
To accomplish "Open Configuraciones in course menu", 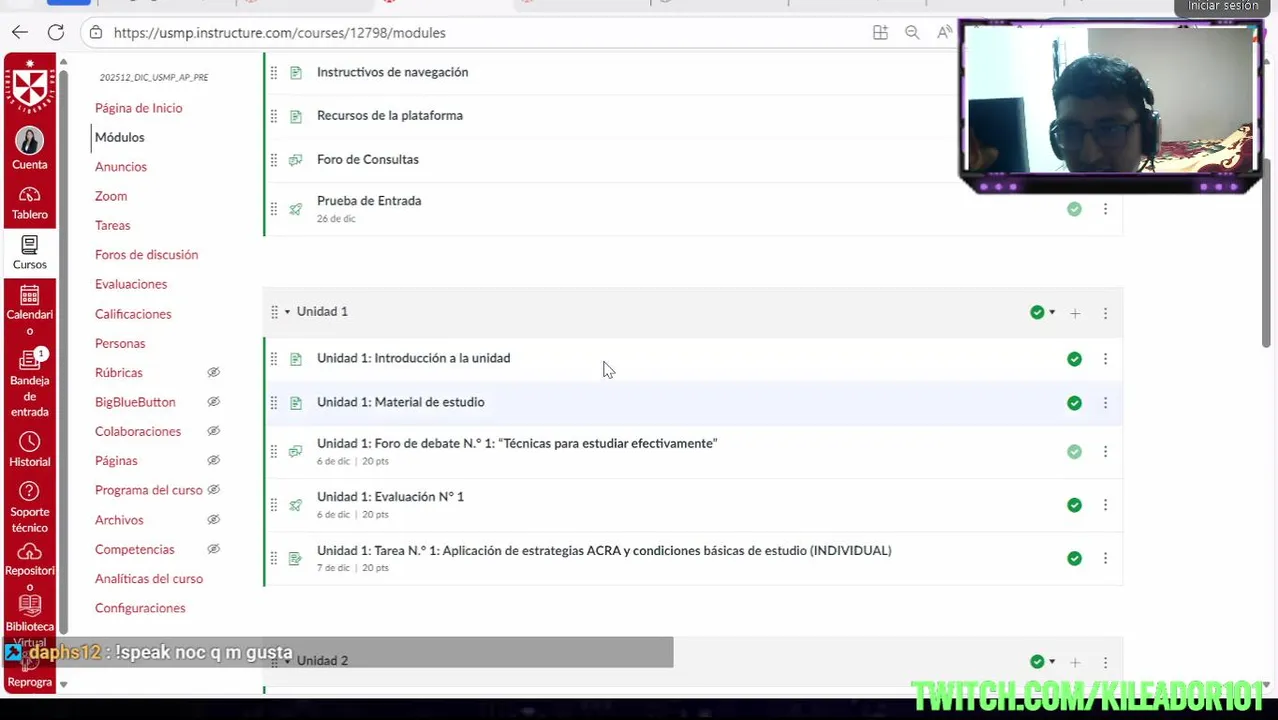I will [140, 608].
